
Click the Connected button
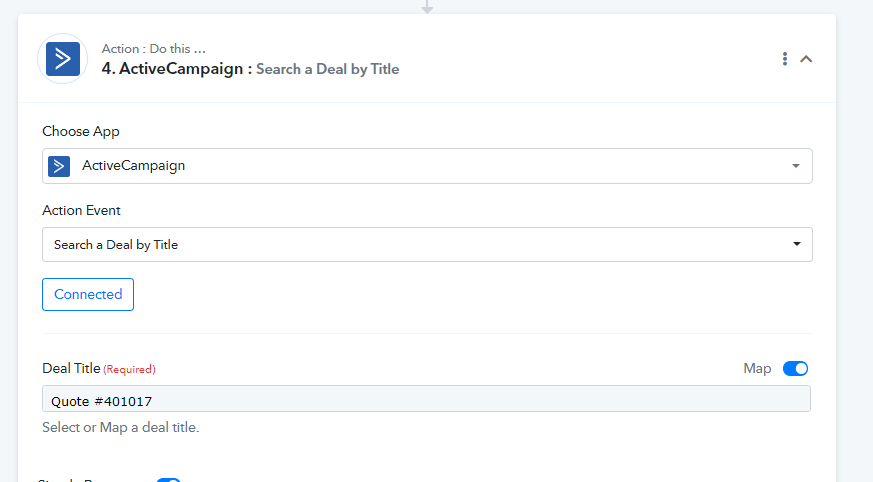point(88,294)
